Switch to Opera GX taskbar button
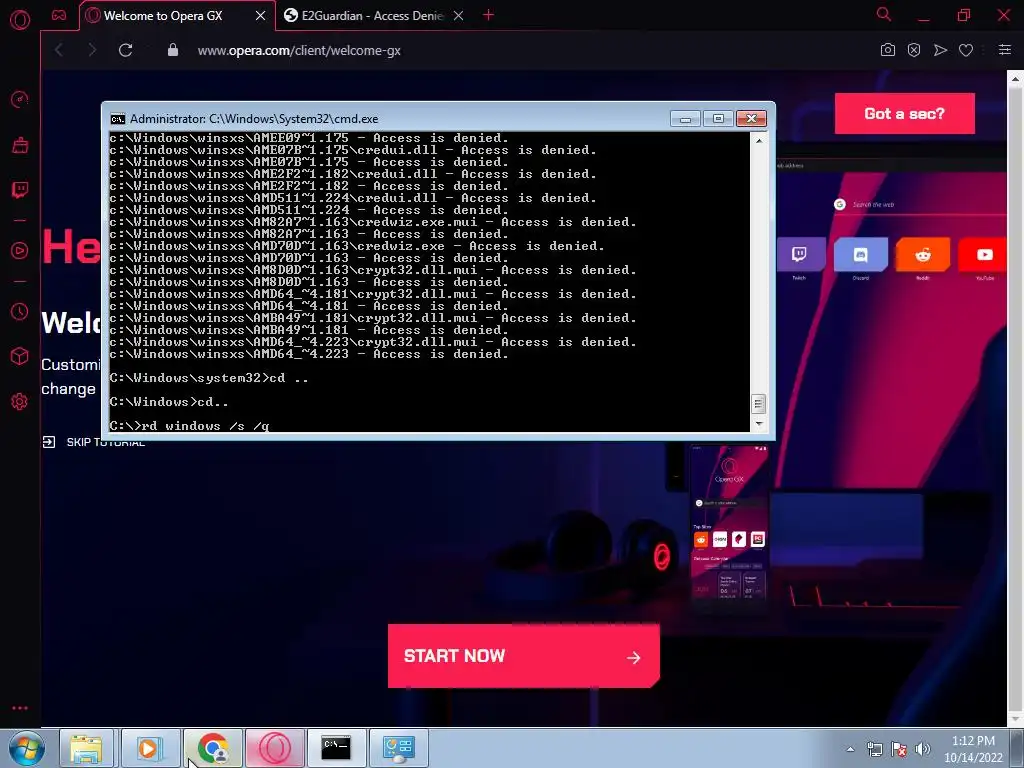 click(x=275, y=748)
